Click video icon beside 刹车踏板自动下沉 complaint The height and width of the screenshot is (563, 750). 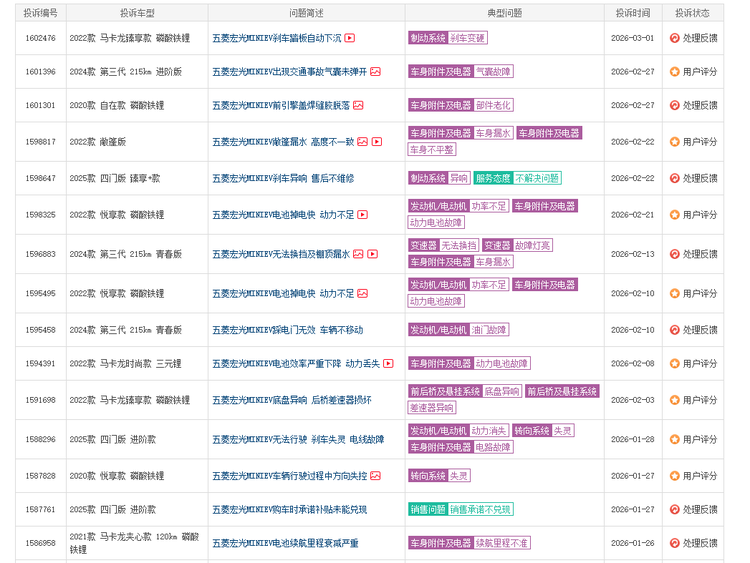click(350, 38)
